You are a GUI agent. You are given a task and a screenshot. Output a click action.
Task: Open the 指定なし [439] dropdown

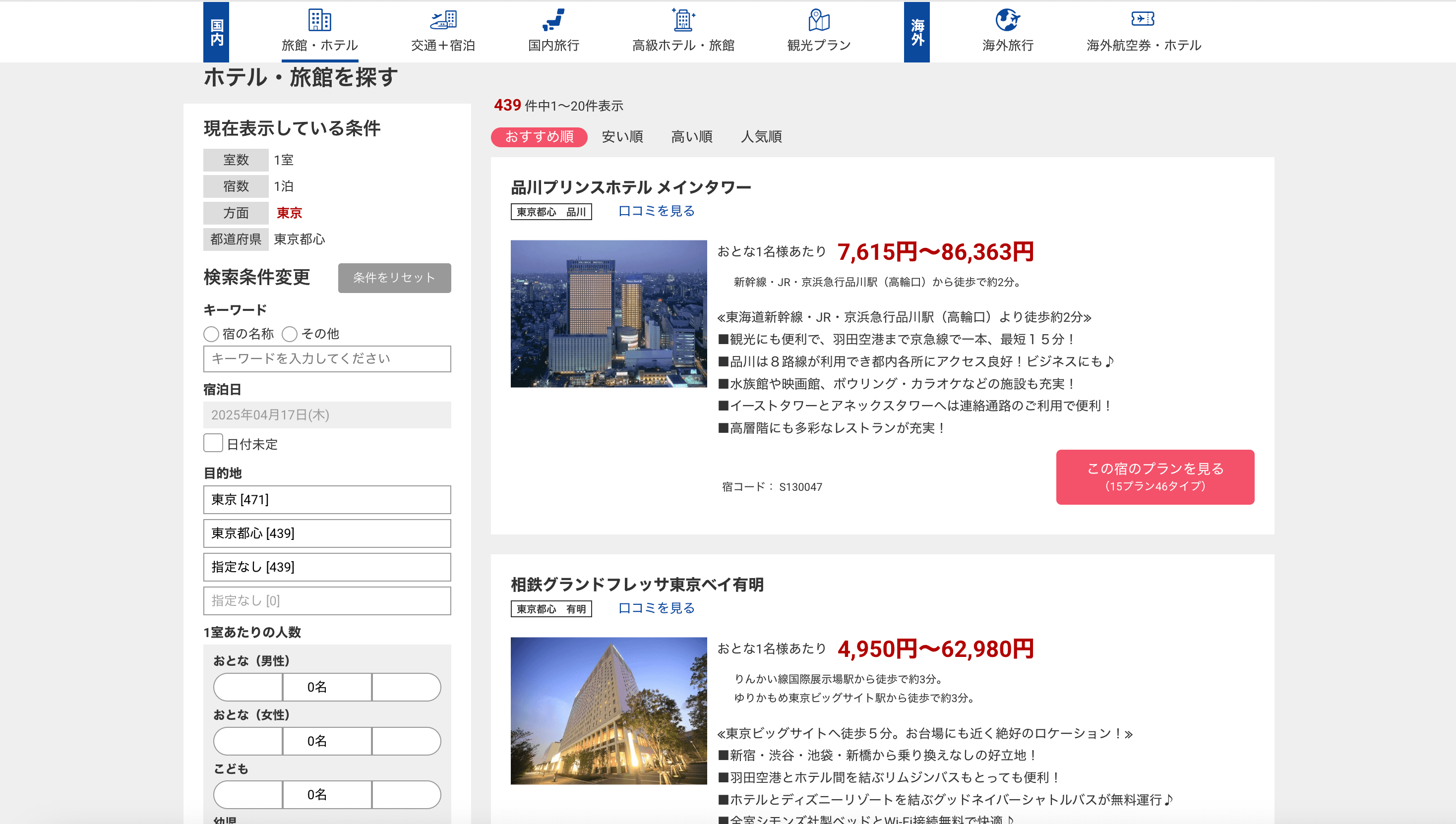pos(327,567)
